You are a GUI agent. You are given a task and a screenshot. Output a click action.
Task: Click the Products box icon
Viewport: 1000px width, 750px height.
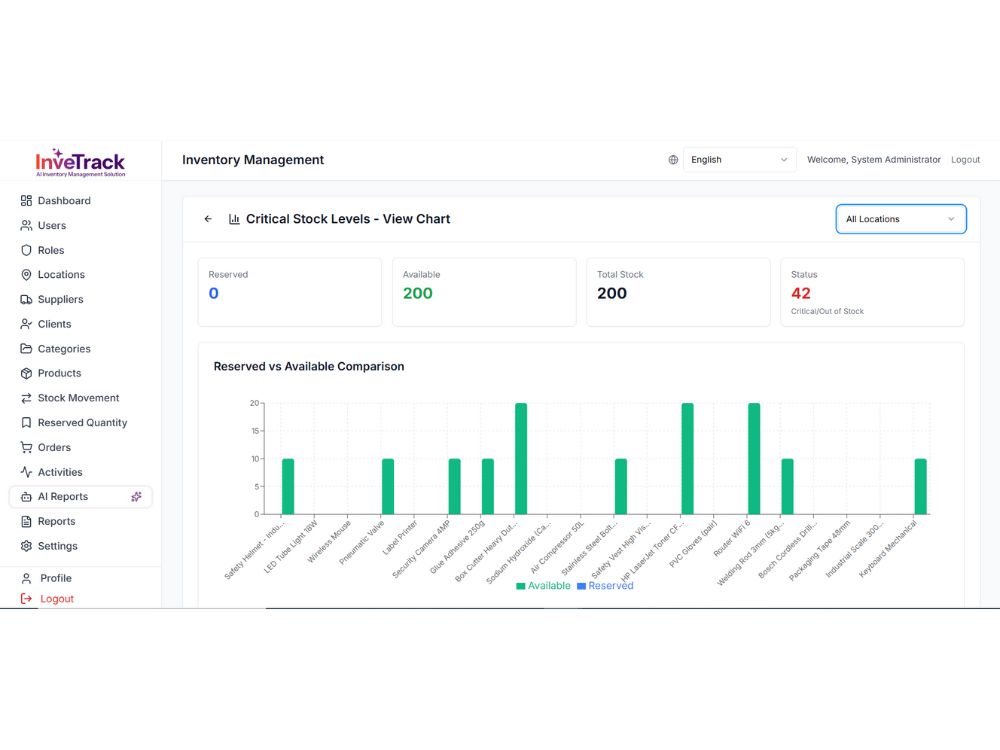coord(26,374)
